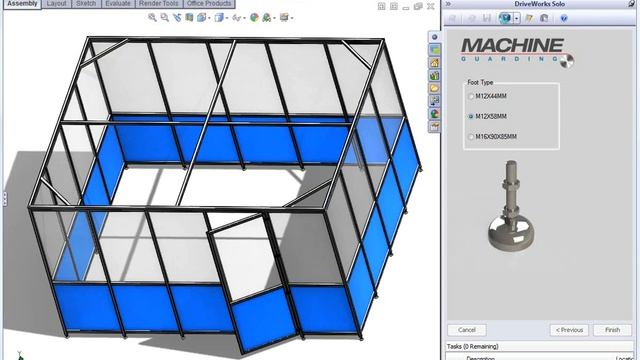The width and height of the screenshot is (640, 360).
Task: Open the SolidWorks Resources house tab
Action: (434, 63)
